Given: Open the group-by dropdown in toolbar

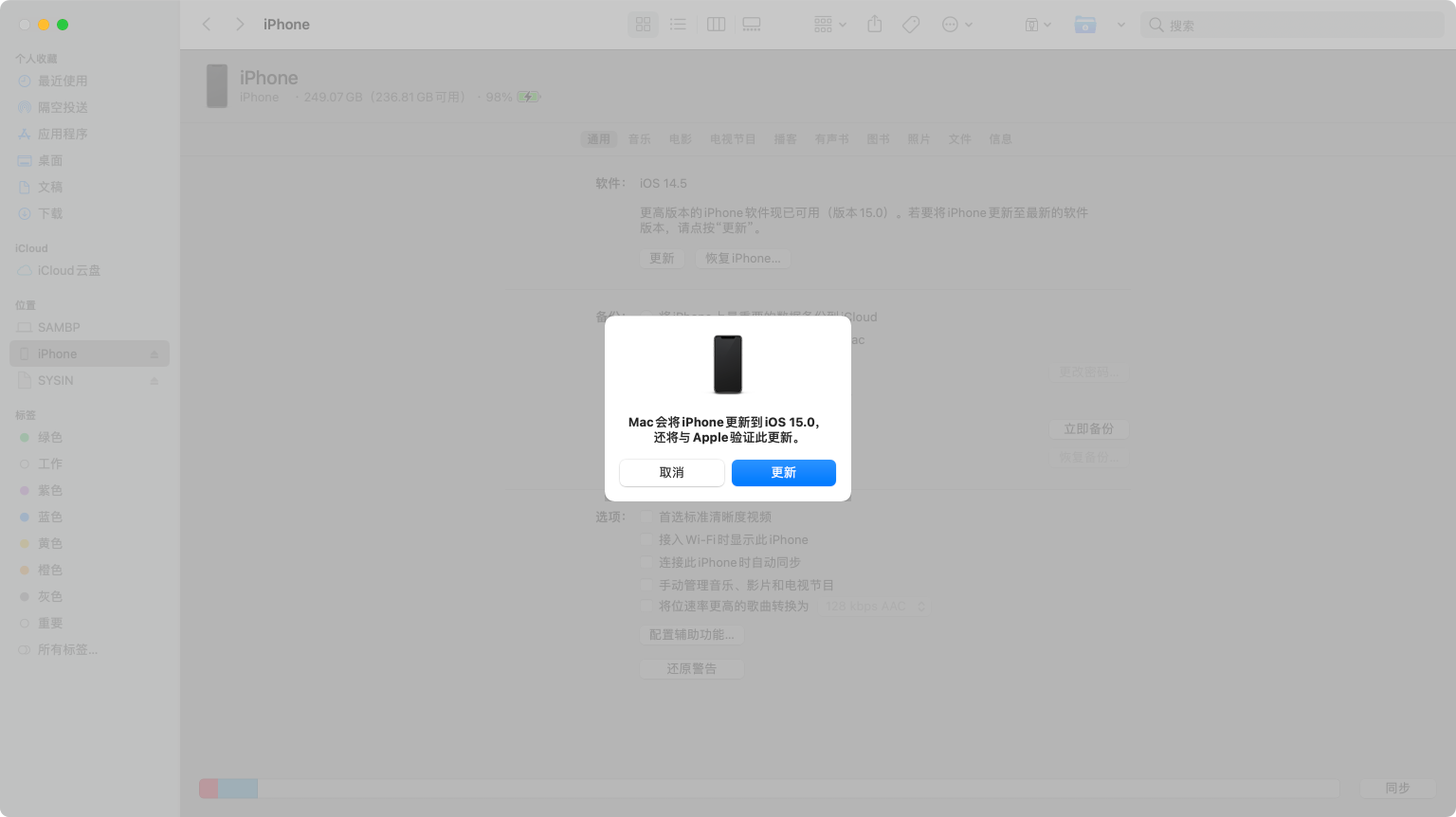Looking at the screenshot, I should coord(830,25).
